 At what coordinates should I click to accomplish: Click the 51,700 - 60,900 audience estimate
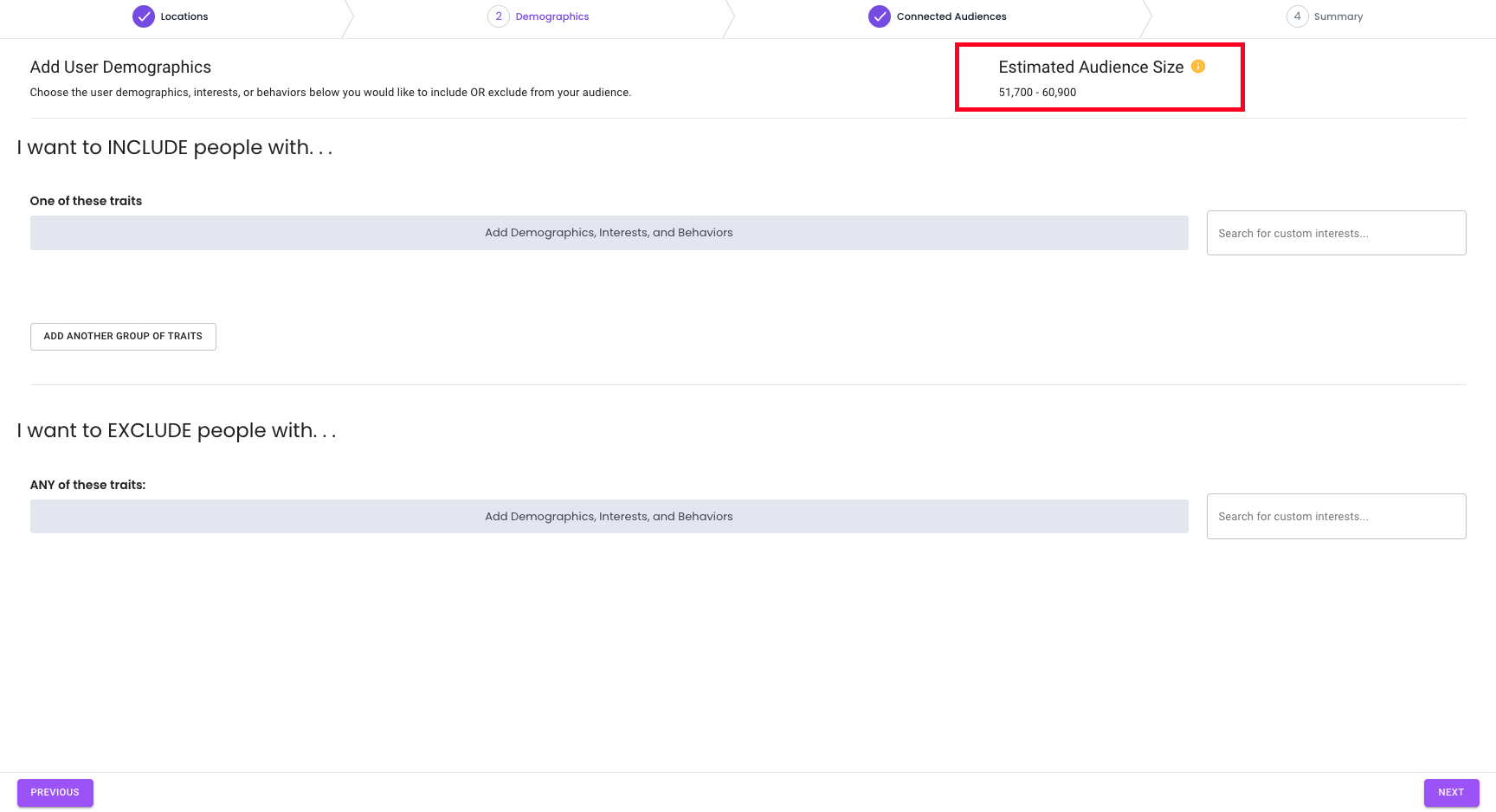pos(1037,93)
